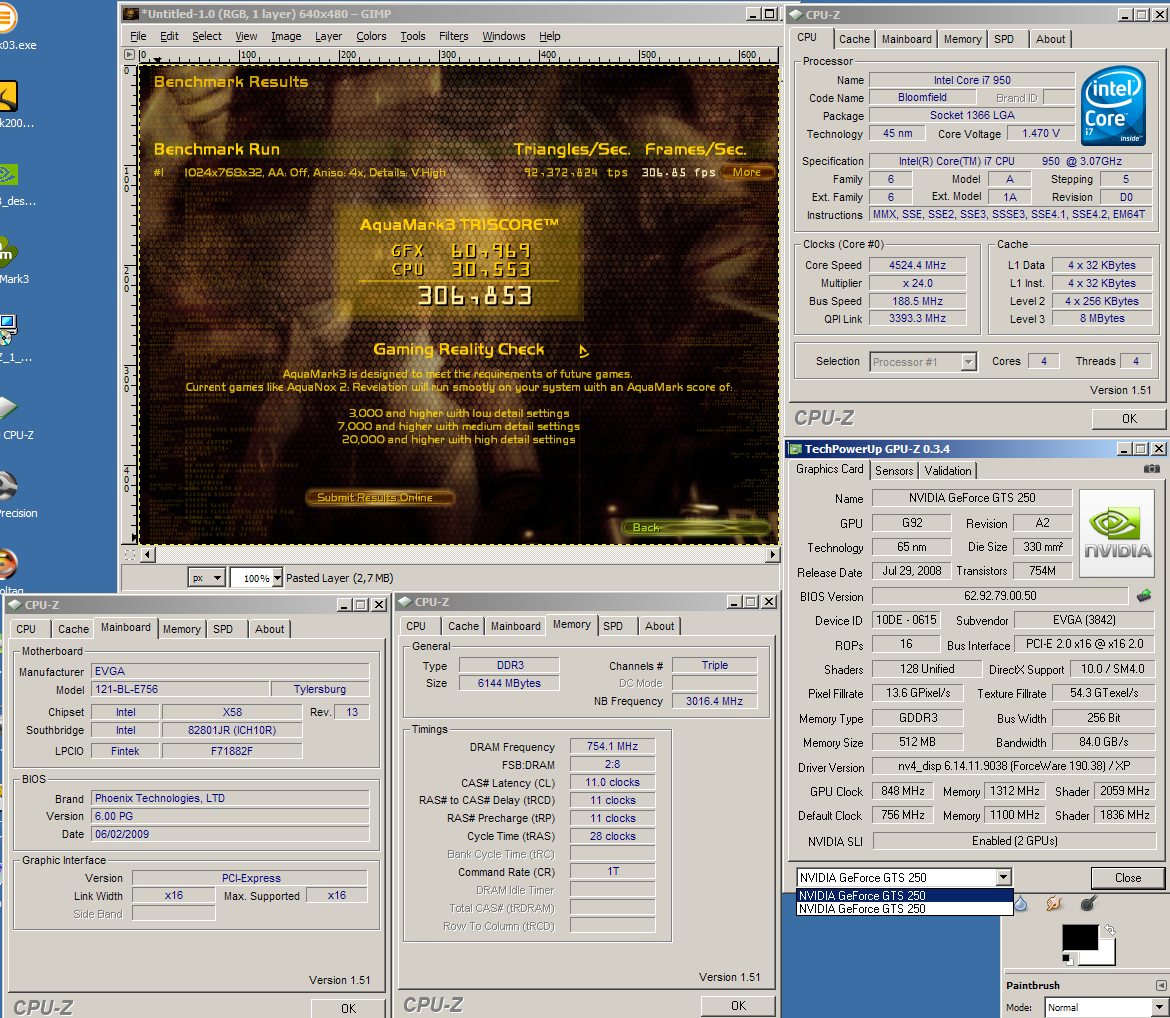
Task: Click OK in the CPU-Z Mainboard window
Action: (348, 1008)
